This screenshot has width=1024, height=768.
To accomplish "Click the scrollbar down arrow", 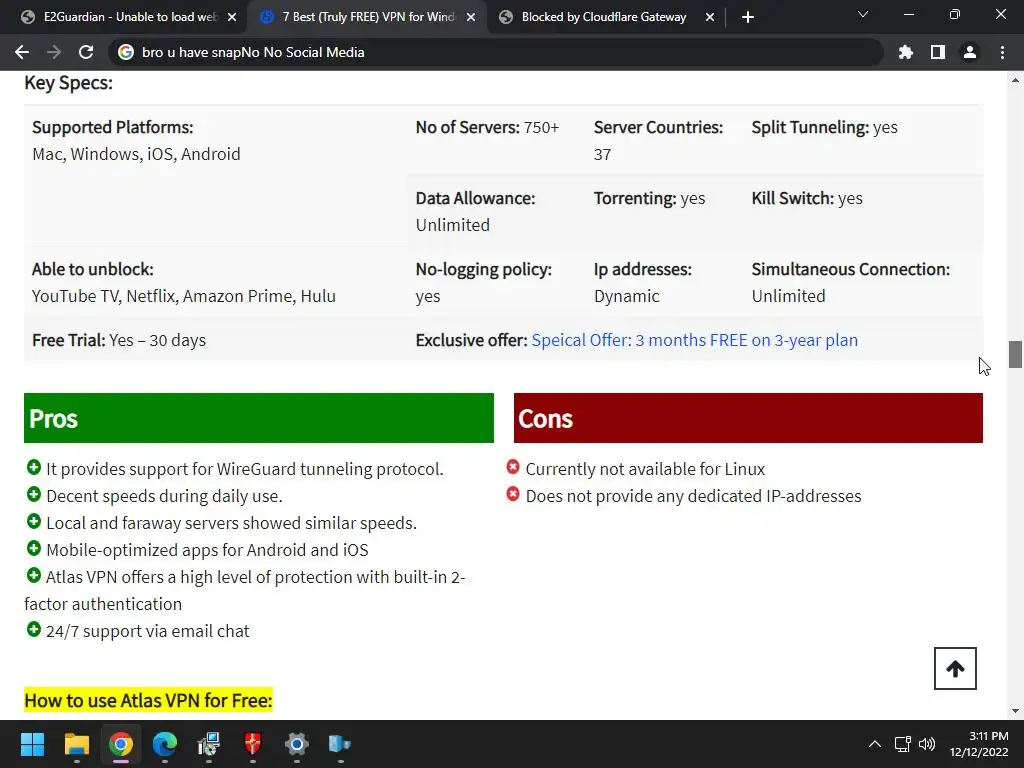I will [1015, 711].
